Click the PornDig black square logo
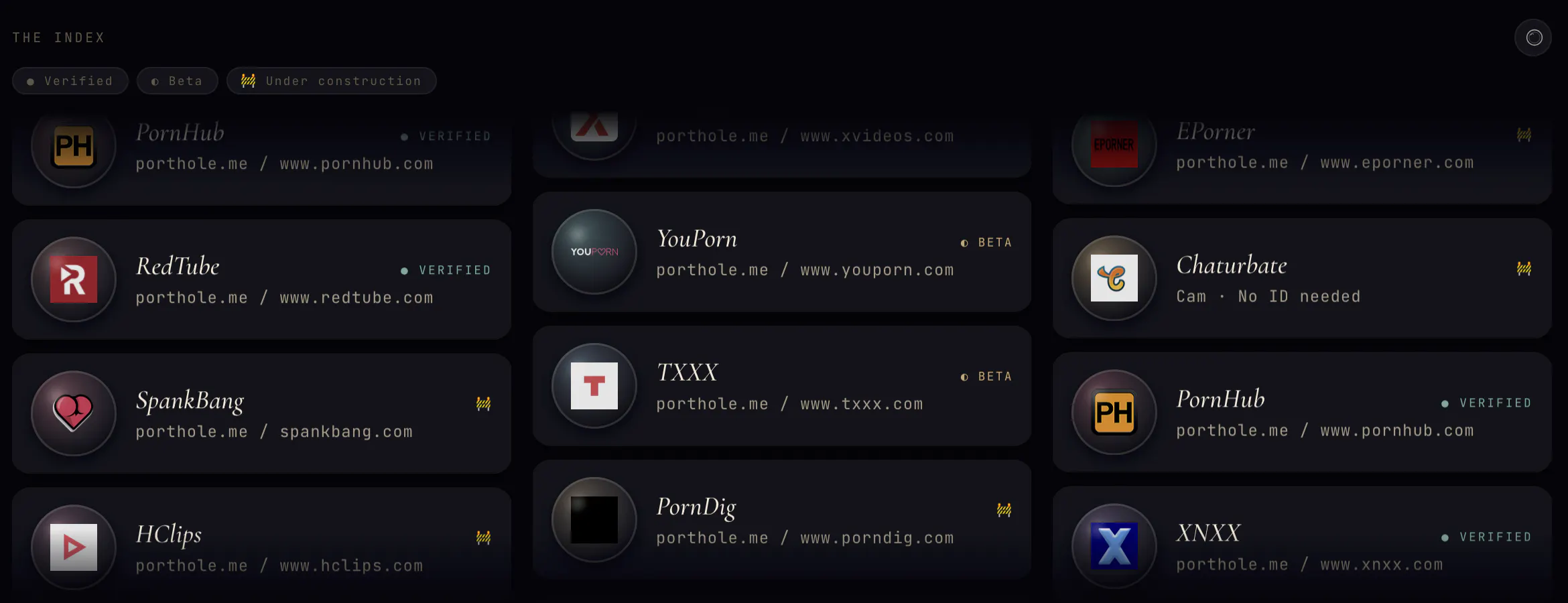 click(594, 520)
